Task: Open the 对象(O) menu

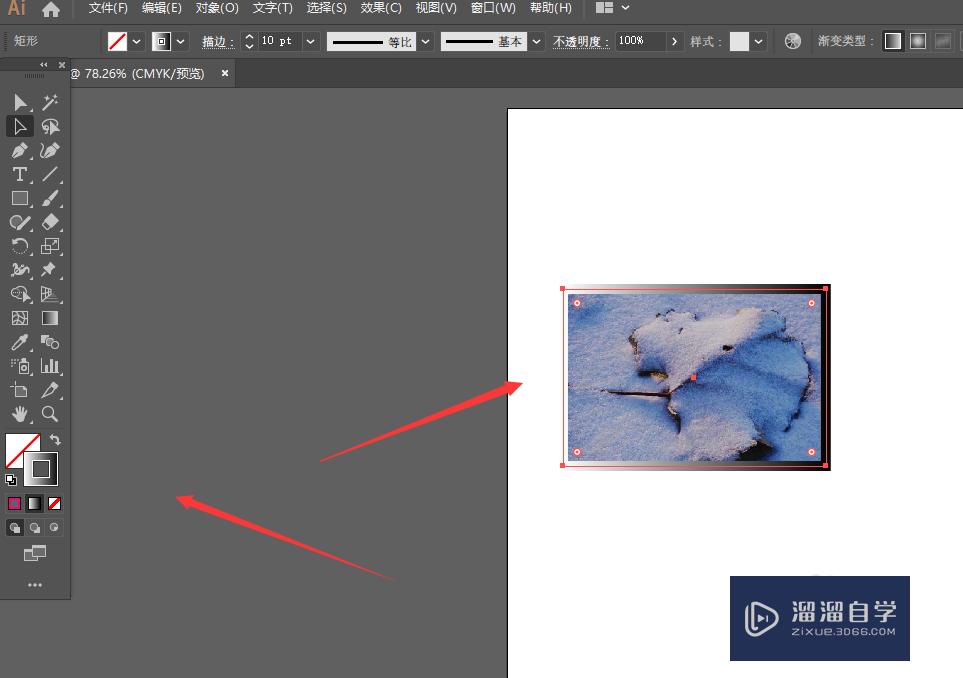Action: [217, 8]
